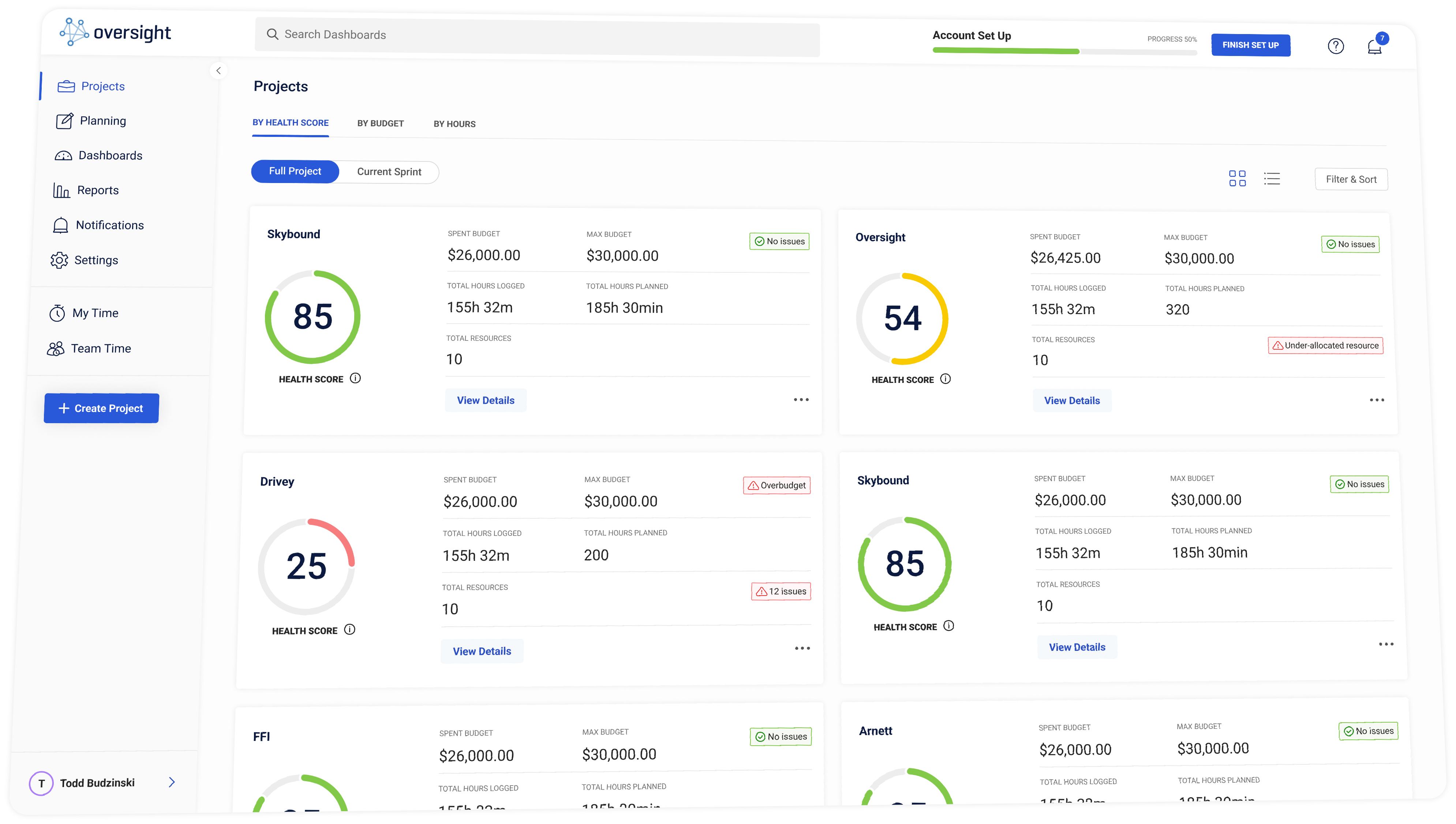Collapse the sidebar with chevron
This screenshot has height=824, width=1456.
click(x=218, y=71)
